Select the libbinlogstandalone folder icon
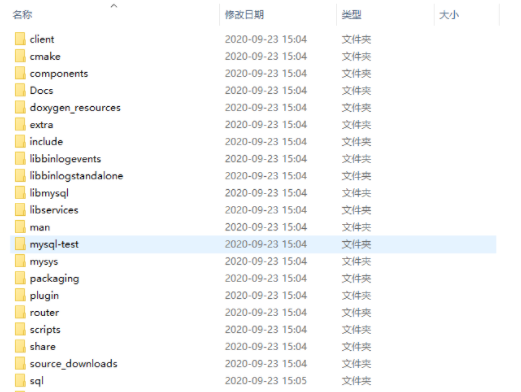This screenshot has width=521, height=392. pyautogui.click(x=20, y=176)
